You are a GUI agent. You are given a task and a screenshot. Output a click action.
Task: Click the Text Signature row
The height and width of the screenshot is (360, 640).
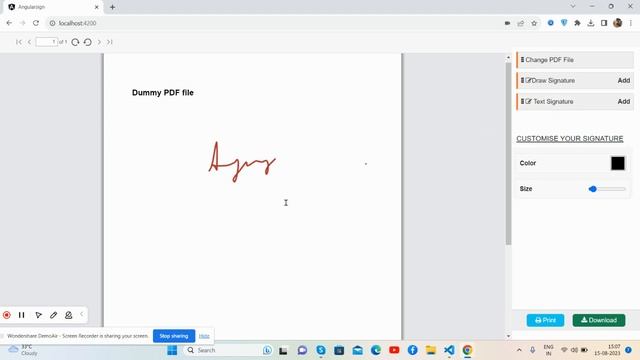click(x=575, y=101)
